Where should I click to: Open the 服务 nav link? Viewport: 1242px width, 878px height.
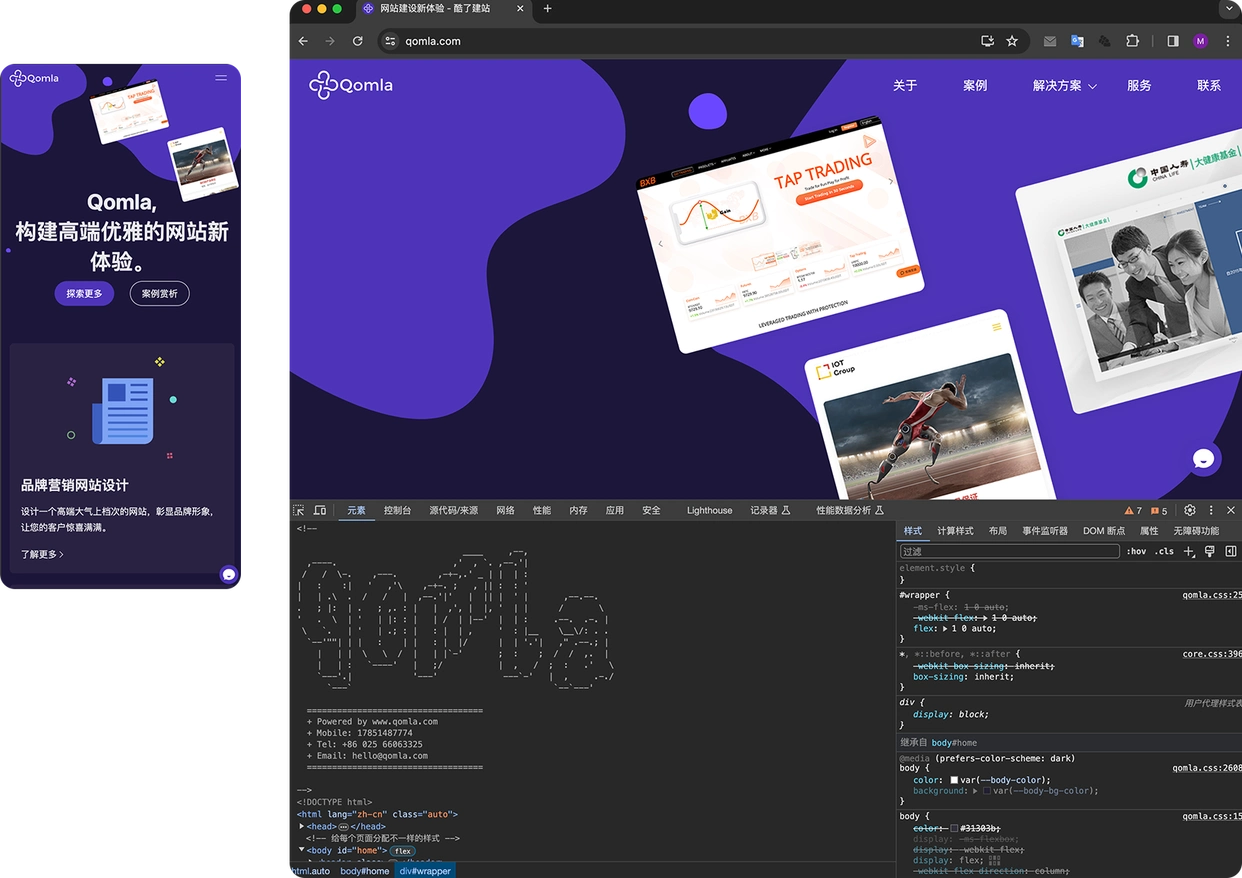[1139, 86]
